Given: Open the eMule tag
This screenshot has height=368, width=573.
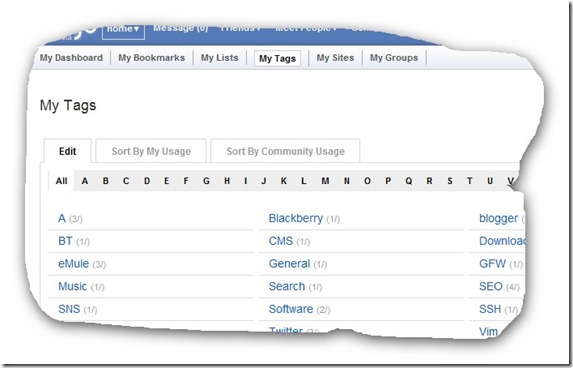Looking at the screenshot, I should click(x=73, y=264).
